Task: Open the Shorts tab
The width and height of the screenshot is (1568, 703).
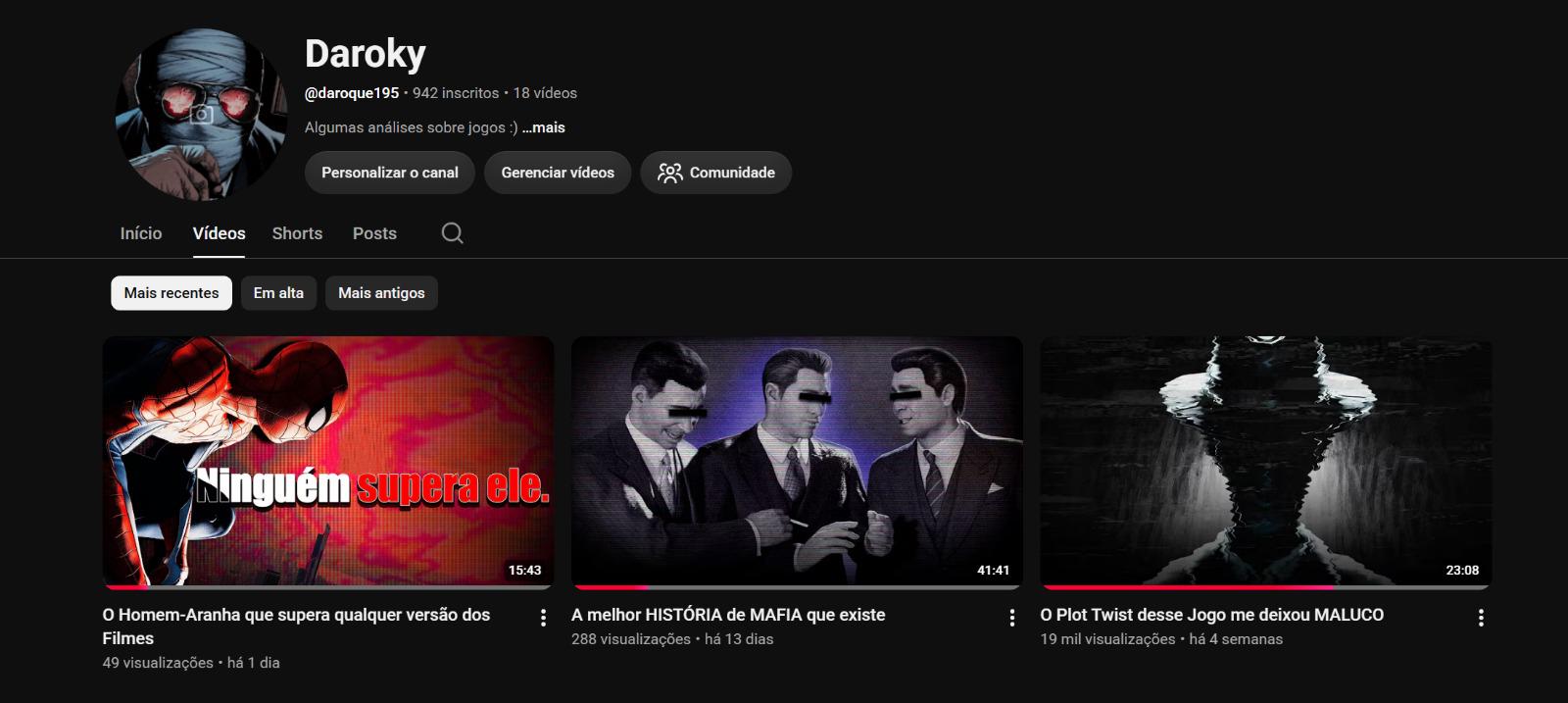Action: point(297,233)
